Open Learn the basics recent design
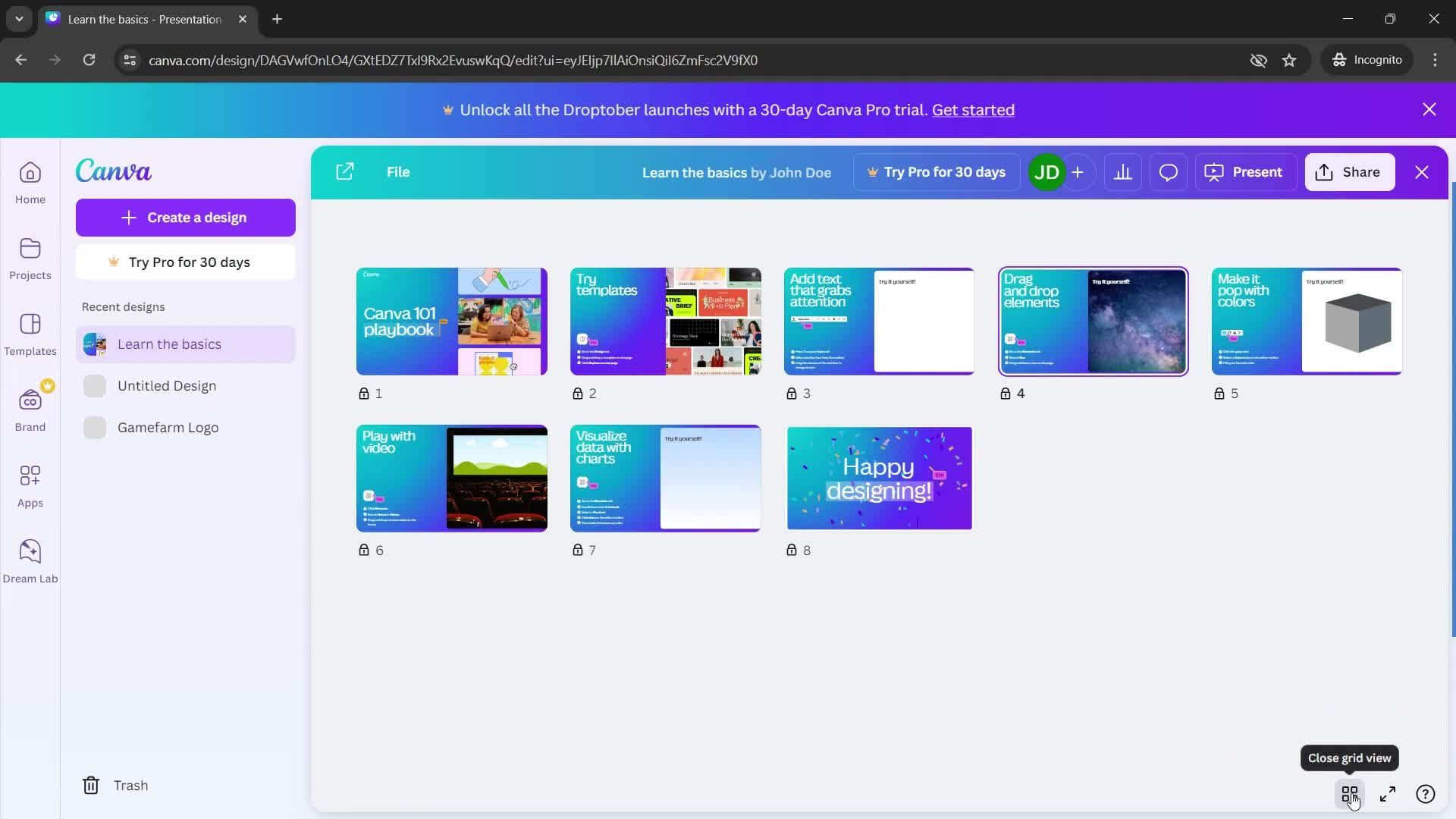The image size is (1456, 819). pyautogui.click(x=186, y=344)
